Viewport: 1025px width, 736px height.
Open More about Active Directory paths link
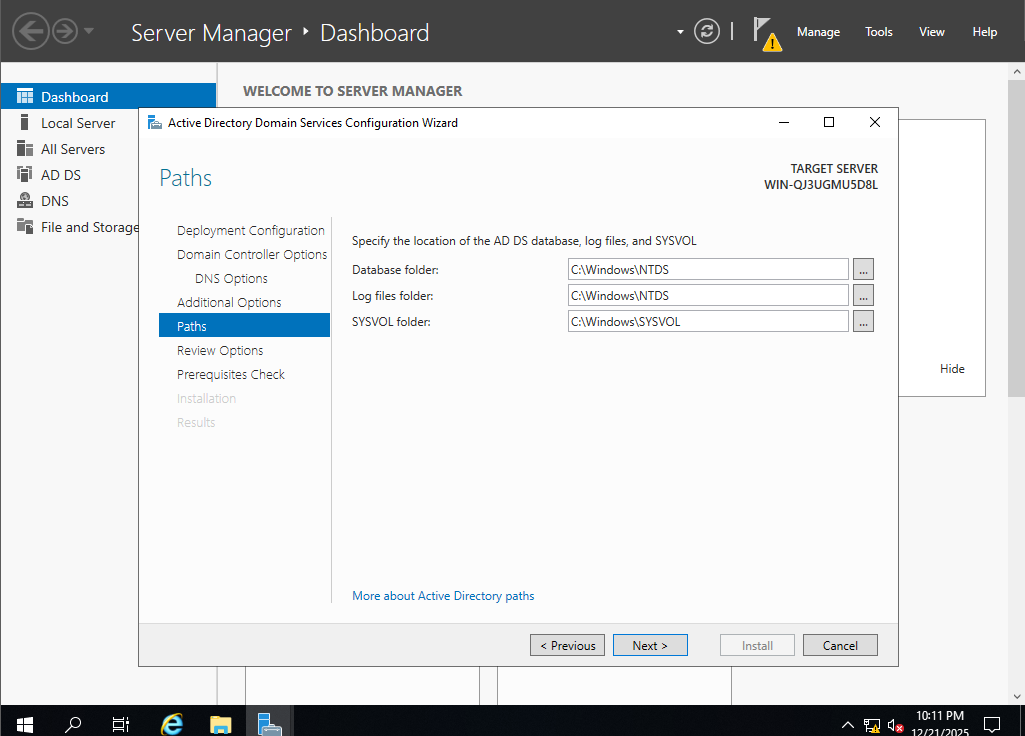443,595
